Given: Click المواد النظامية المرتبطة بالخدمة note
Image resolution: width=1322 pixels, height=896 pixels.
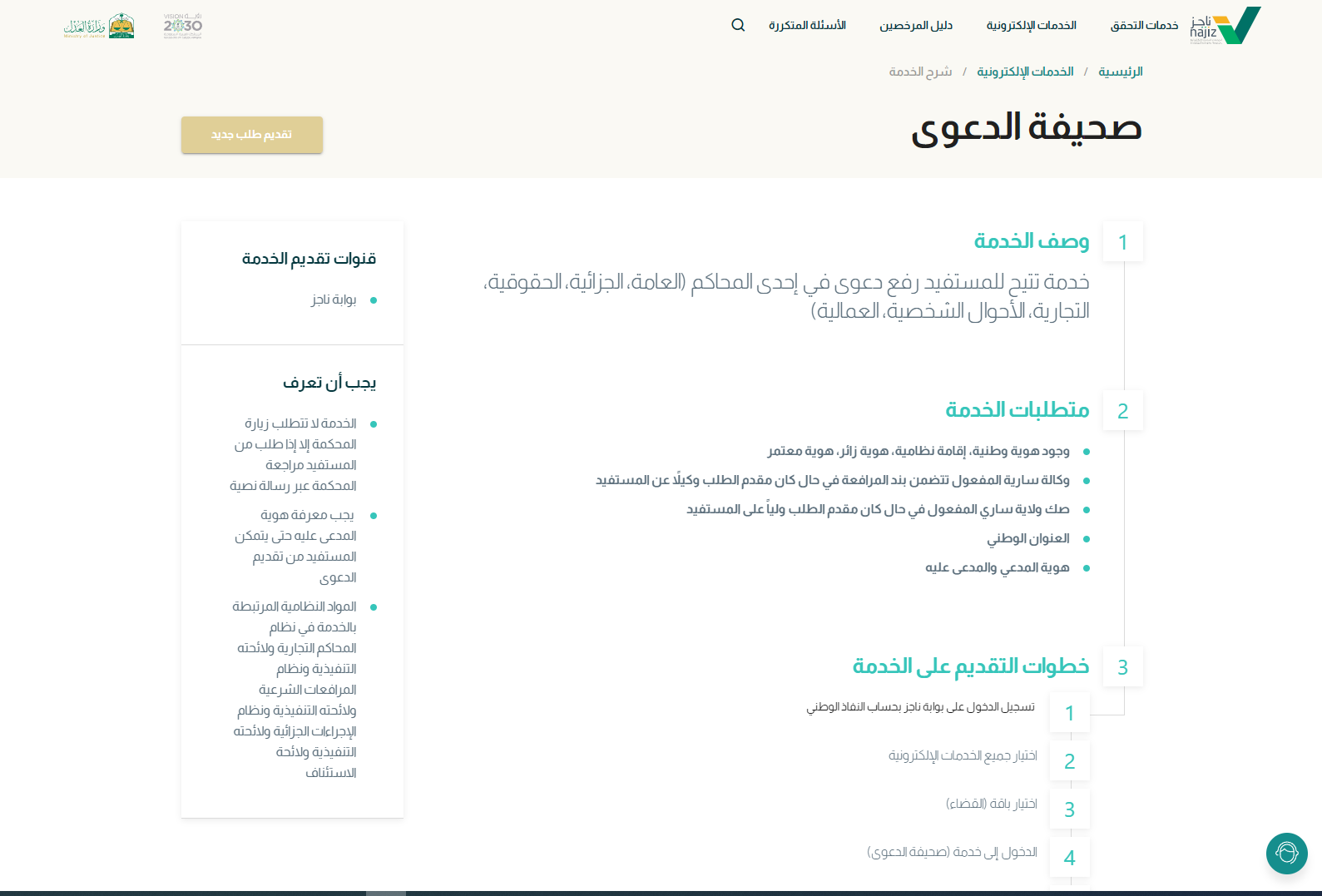Looking at the screenshot, I should point(295,690).
